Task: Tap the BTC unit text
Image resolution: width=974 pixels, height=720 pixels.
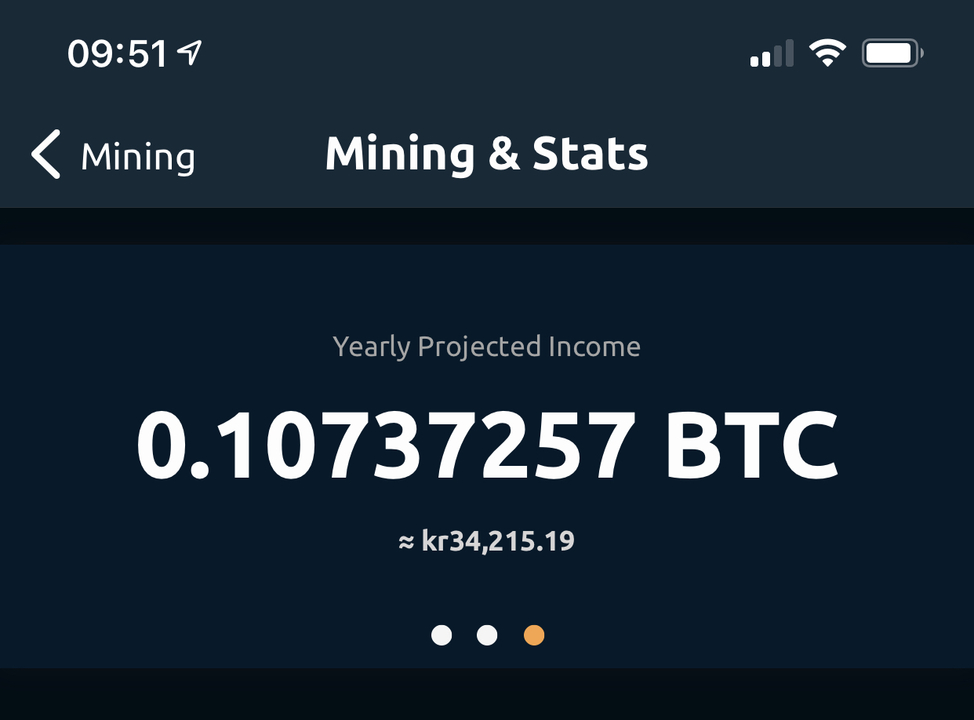Action: click(x=752, y=445)
